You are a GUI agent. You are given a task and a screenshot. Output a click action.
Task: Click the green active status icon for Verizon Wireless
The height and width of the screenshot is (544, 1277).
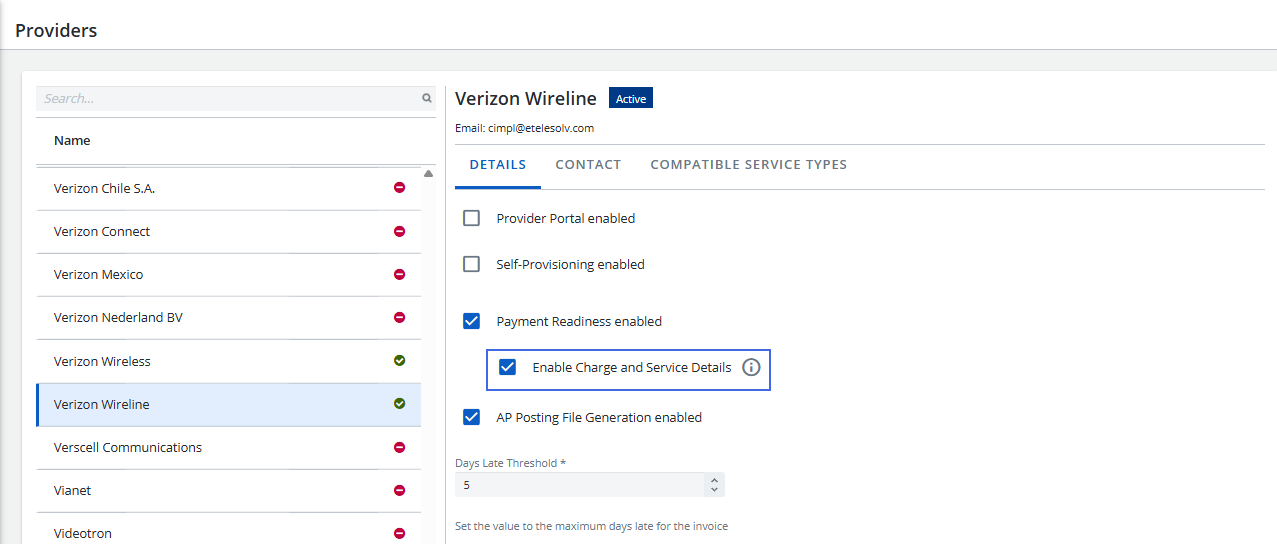pyautogui.click(x=399, y=361)
